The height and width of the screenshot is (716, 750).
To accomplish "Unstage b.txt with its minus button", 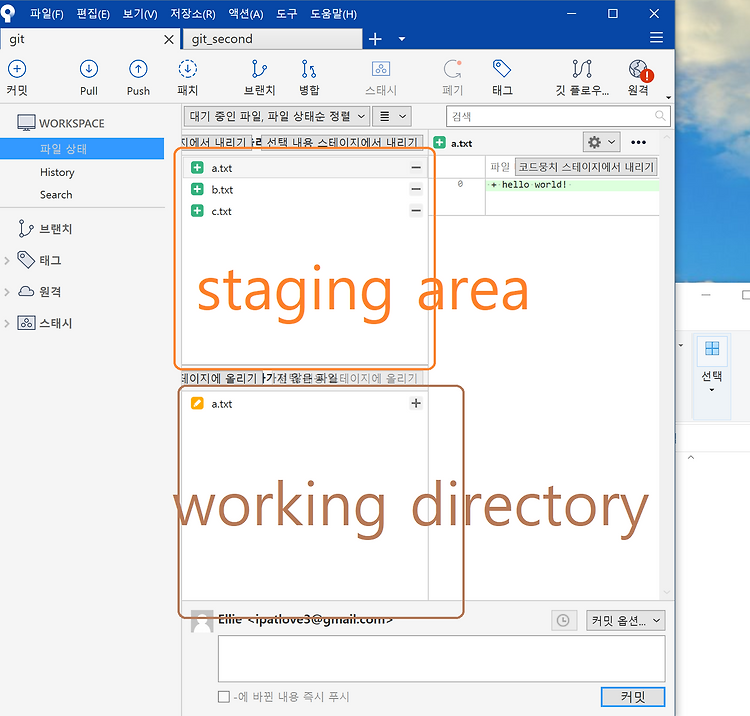I will click(x=416, y=189).
